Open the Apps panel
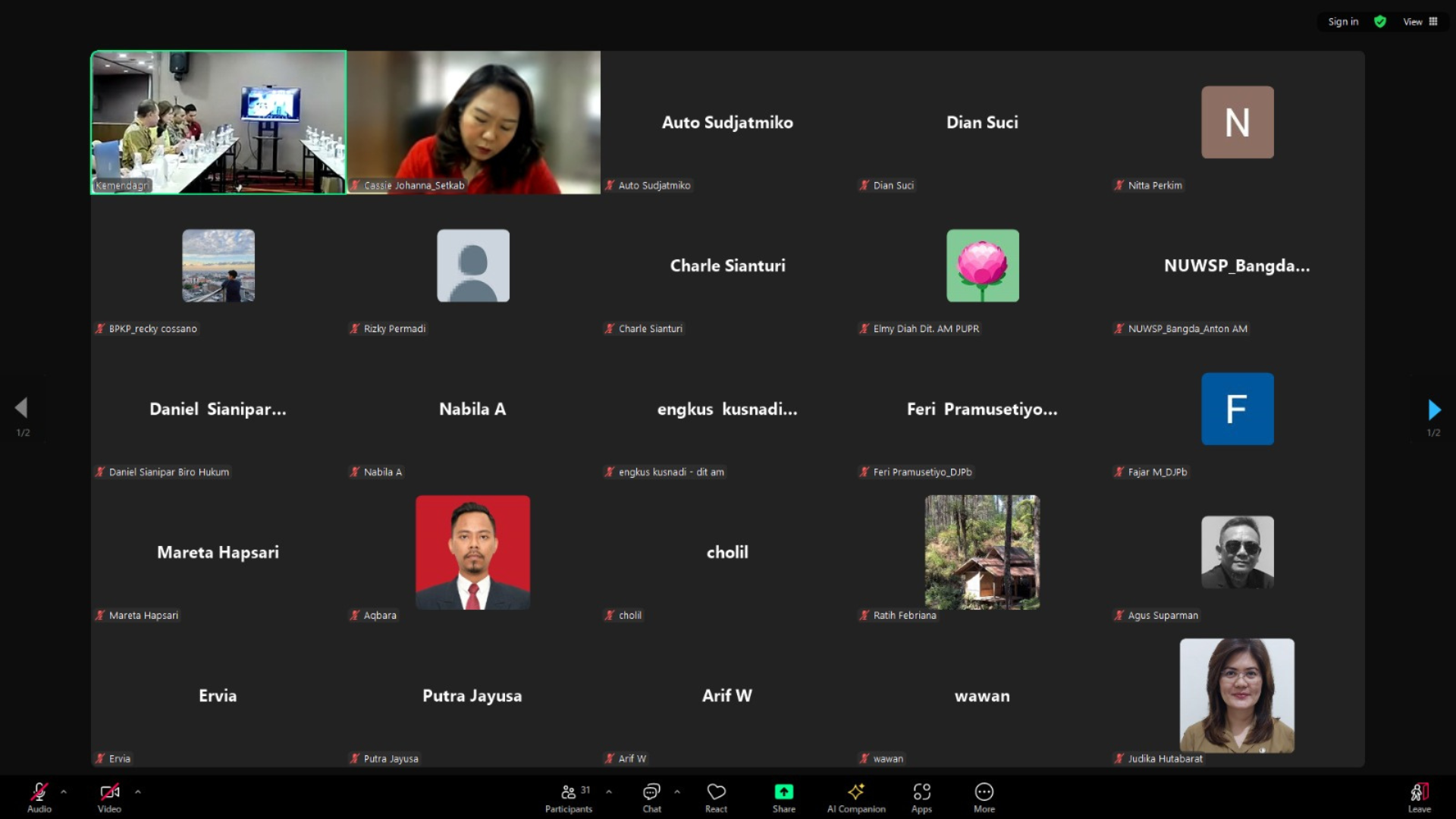The image size is (1456, 819). (921, 798)
